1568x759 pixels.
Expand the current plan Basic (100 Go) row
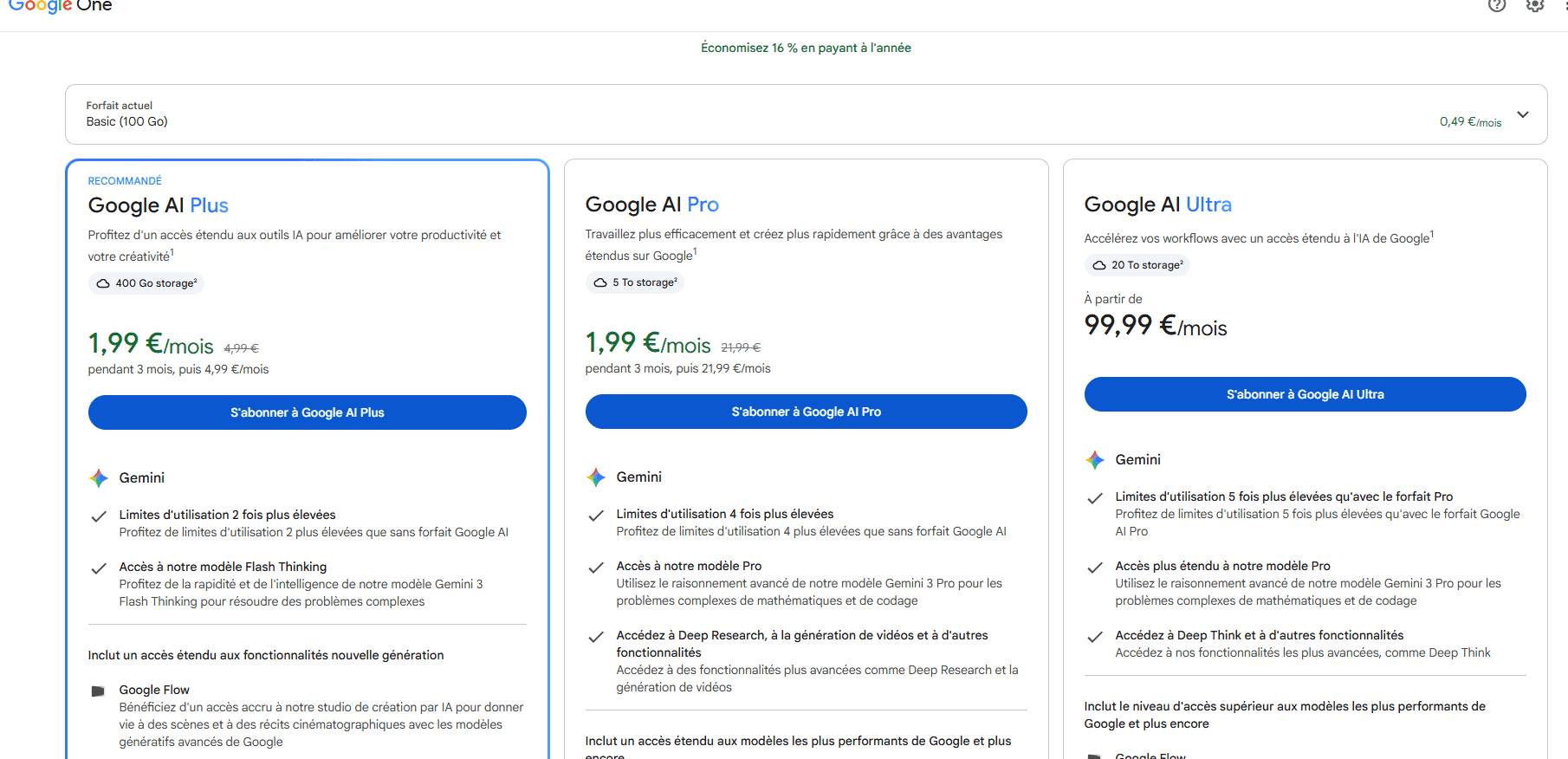pyautogui.click(x=806, y=114)
